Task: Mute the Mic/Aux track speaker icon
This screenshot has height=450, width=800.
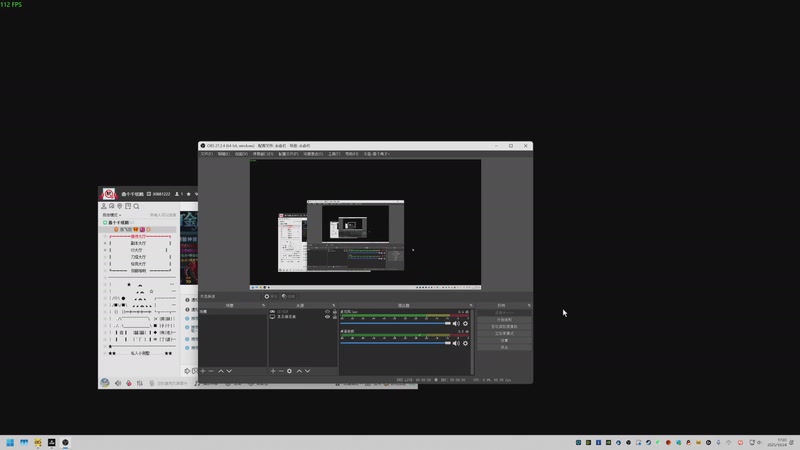Action: point(456,323)
